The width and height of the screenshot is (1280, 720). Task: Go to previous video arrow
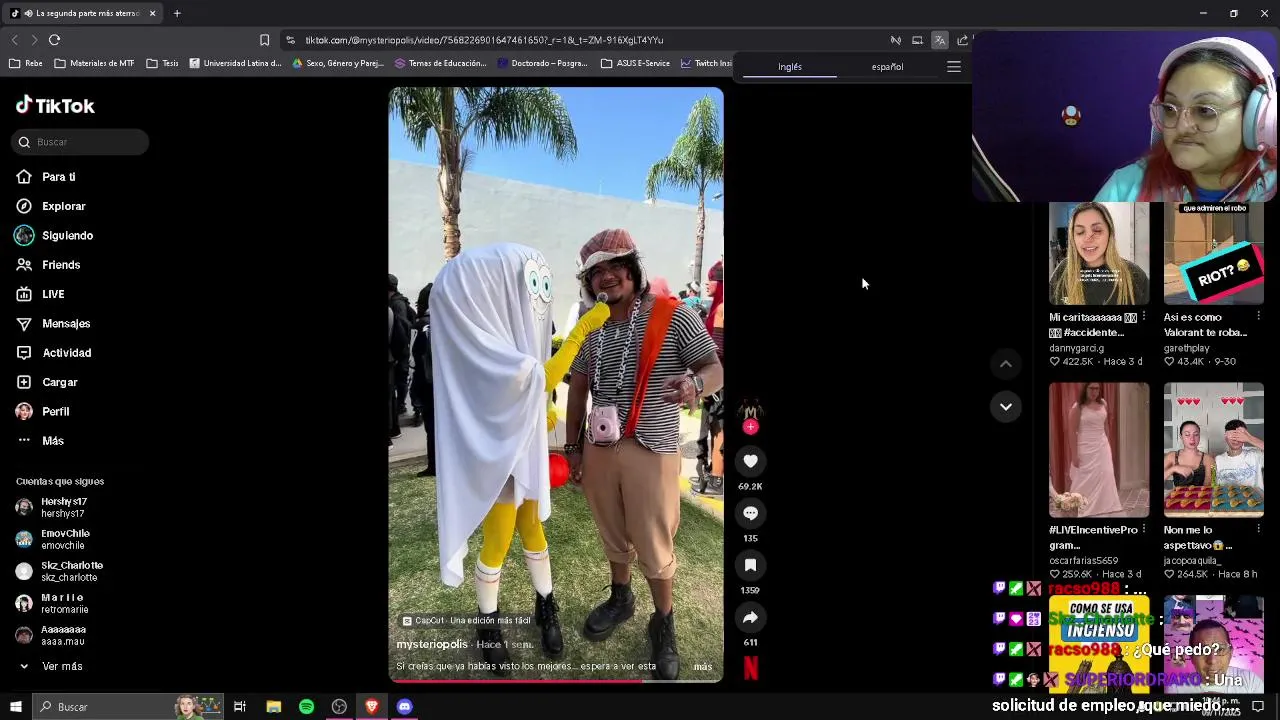(x=1005, y=364)
